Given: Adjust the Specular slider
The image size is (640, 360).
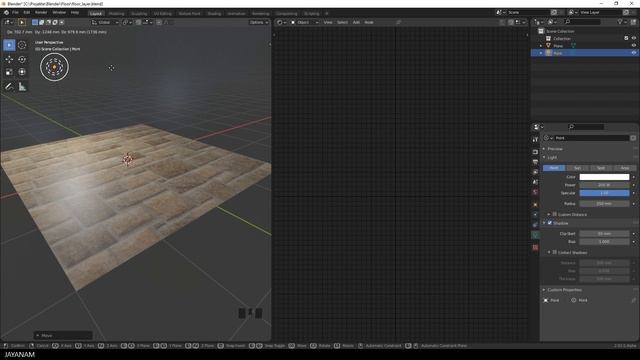Looking at the screenshot, I should 604,193.
